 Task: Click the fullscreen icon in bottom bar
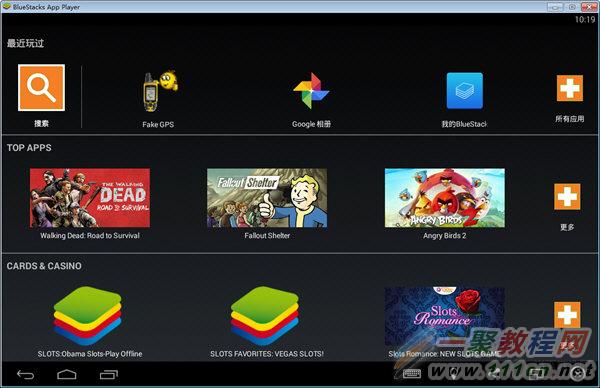pyautogui.click(x=536, y=373)
